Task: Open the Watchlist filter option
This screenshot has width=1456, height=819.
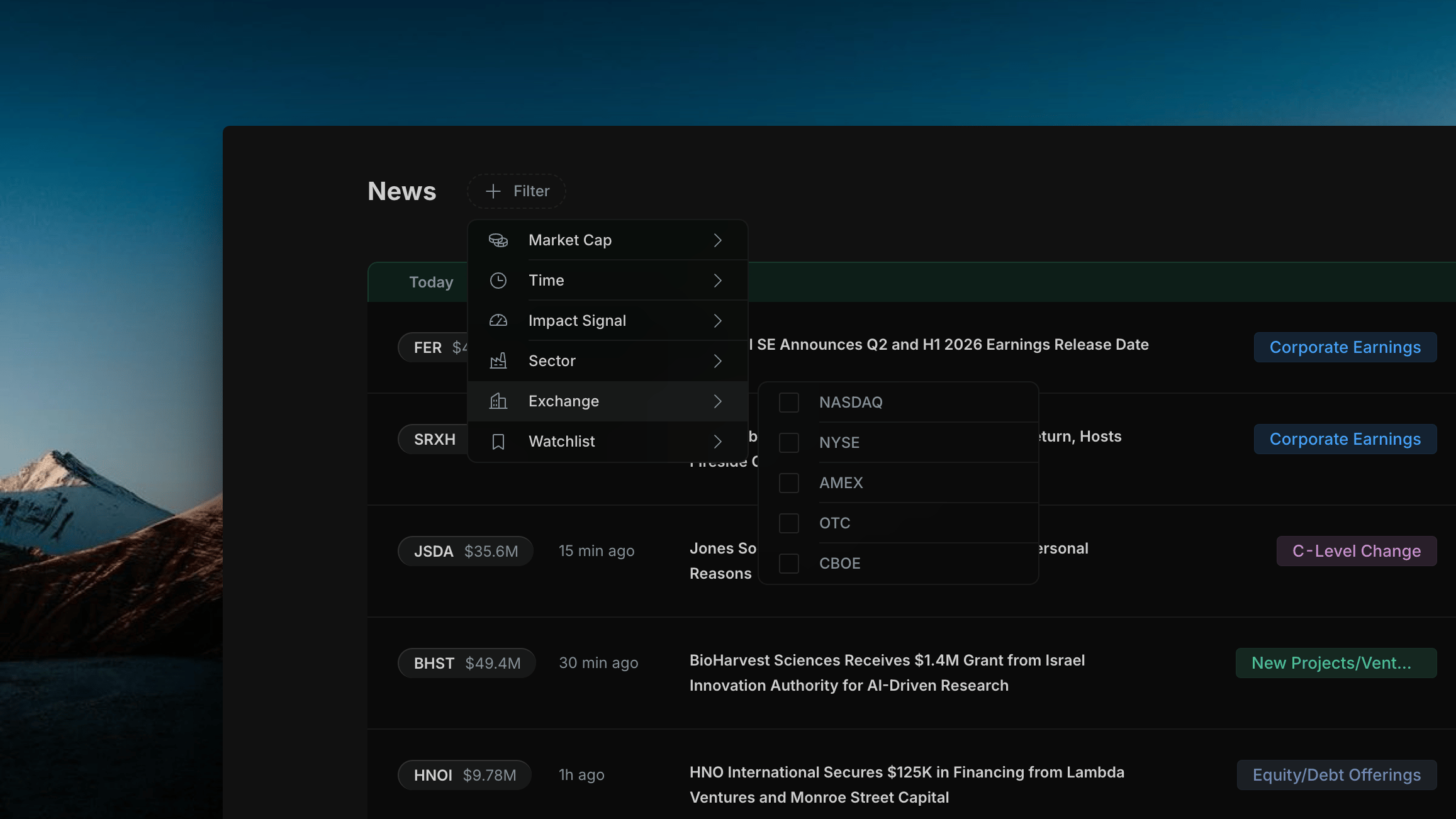Action: (x=608, y=442)
